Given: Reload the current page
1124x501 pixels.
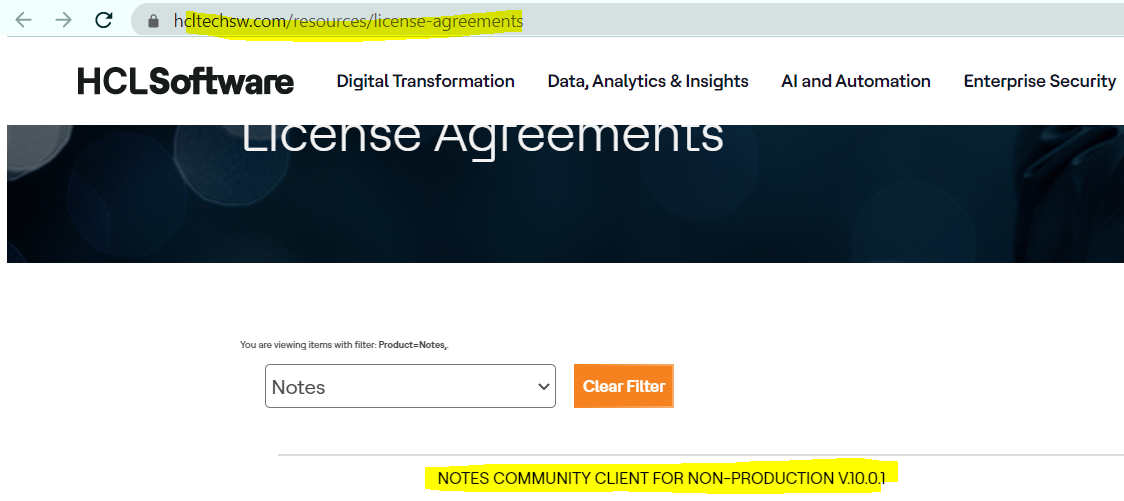Looking at the screenshot, I should click(103, 20).
